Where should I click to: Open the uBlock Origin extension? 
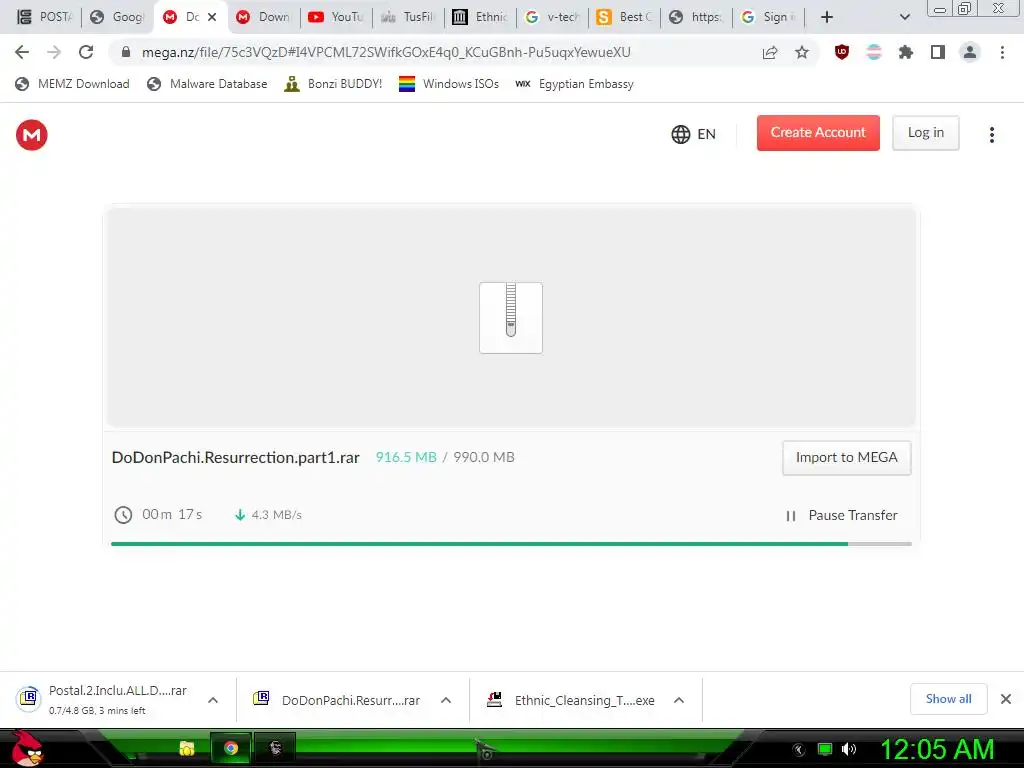pos(842,52)
